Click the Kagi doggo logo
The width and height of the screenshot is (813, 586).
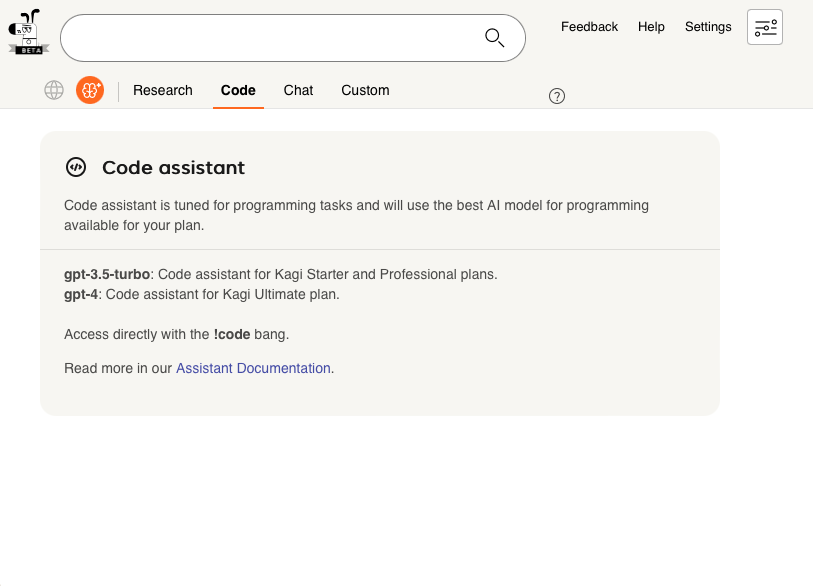27,30
